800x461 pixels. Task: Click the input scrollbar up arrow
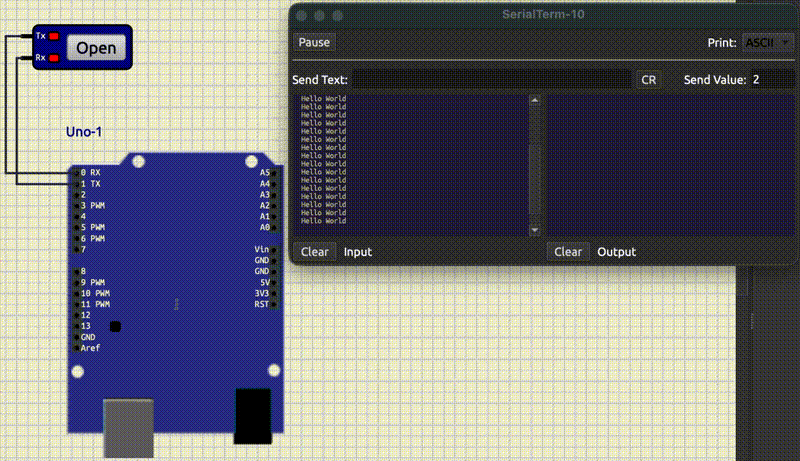[534, 100]
